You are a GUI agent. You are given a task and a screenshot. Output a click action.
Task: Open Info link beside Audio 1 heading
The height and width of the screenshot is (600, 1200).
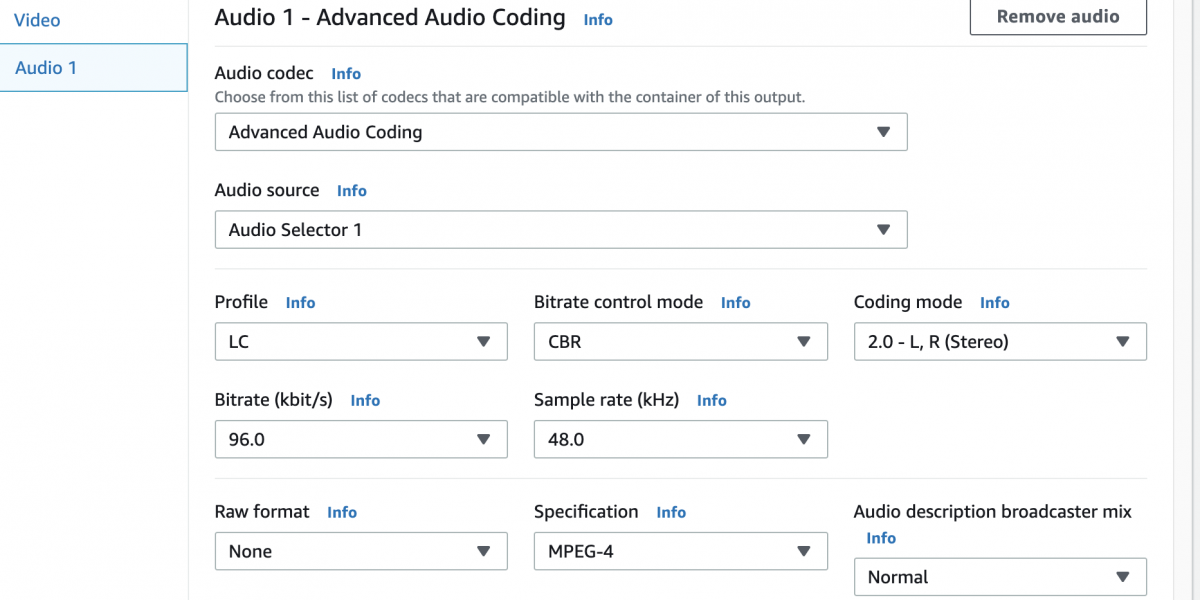(598, 20)
